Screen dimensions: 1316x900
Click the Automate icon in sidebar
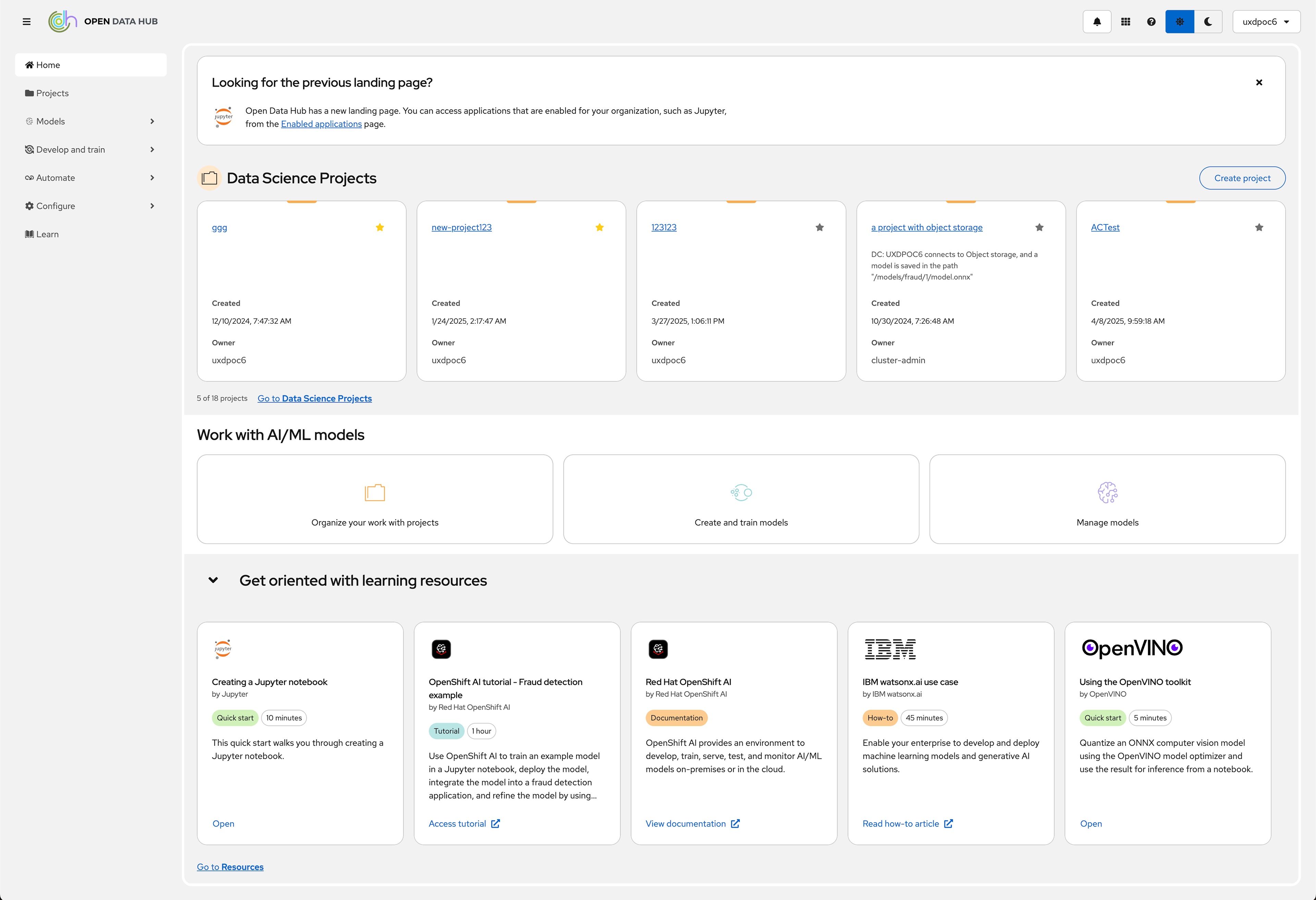29,178
